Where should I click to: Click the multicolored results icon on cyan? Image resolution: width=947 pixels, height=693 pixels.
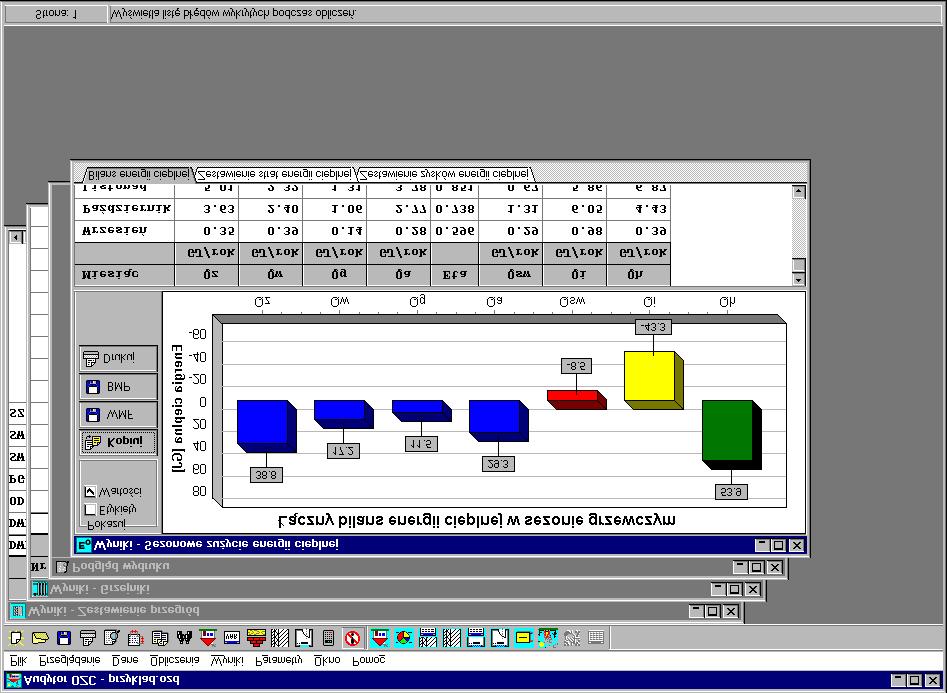548,637
